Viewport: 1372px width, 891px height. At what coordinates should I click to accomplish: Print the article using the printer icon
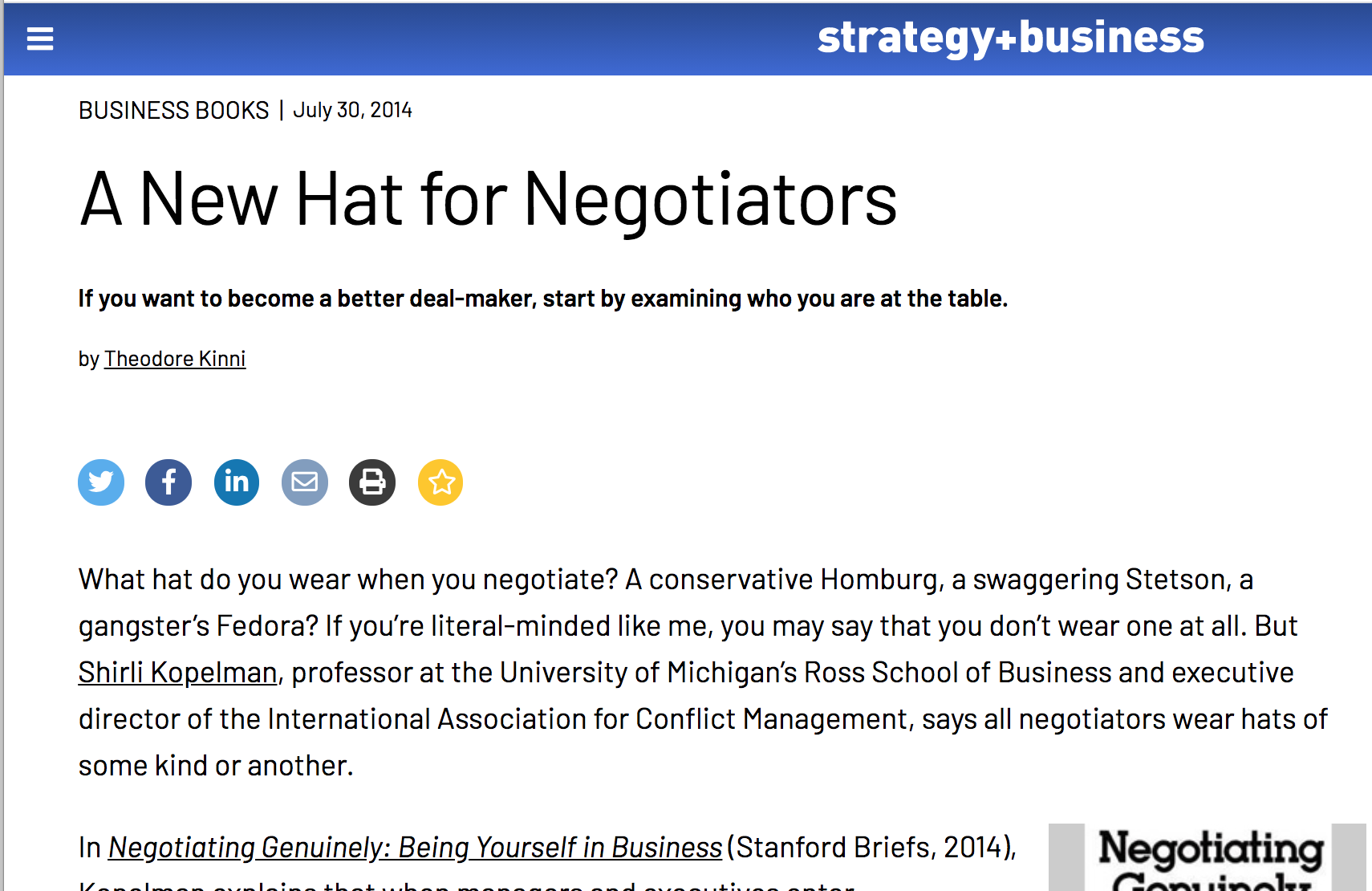[372, 482]
